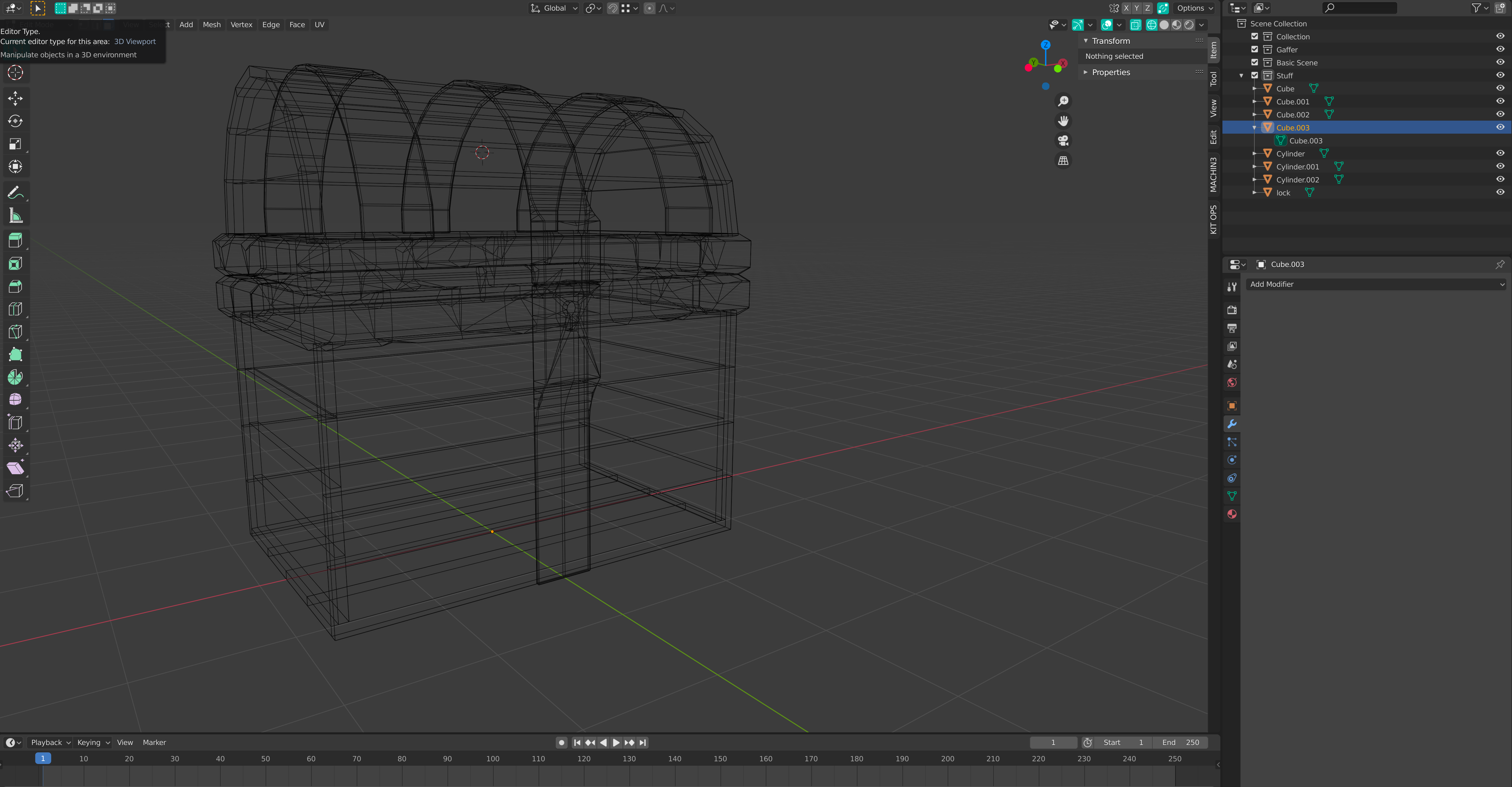The image size is (1512, 787).
Task: Toggle perspective/orthographic grid view icon
Action: [x=1063, y=161]
